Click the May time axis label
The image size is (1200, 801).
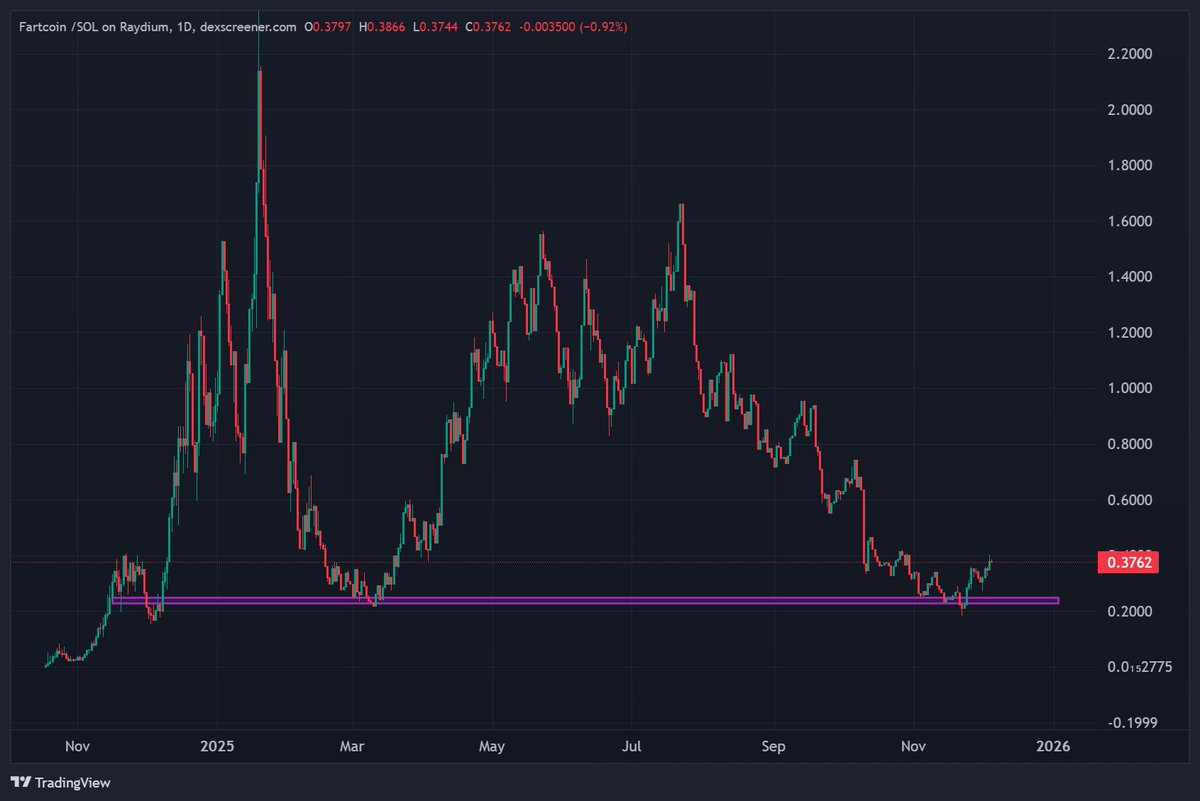pos(492,746)
